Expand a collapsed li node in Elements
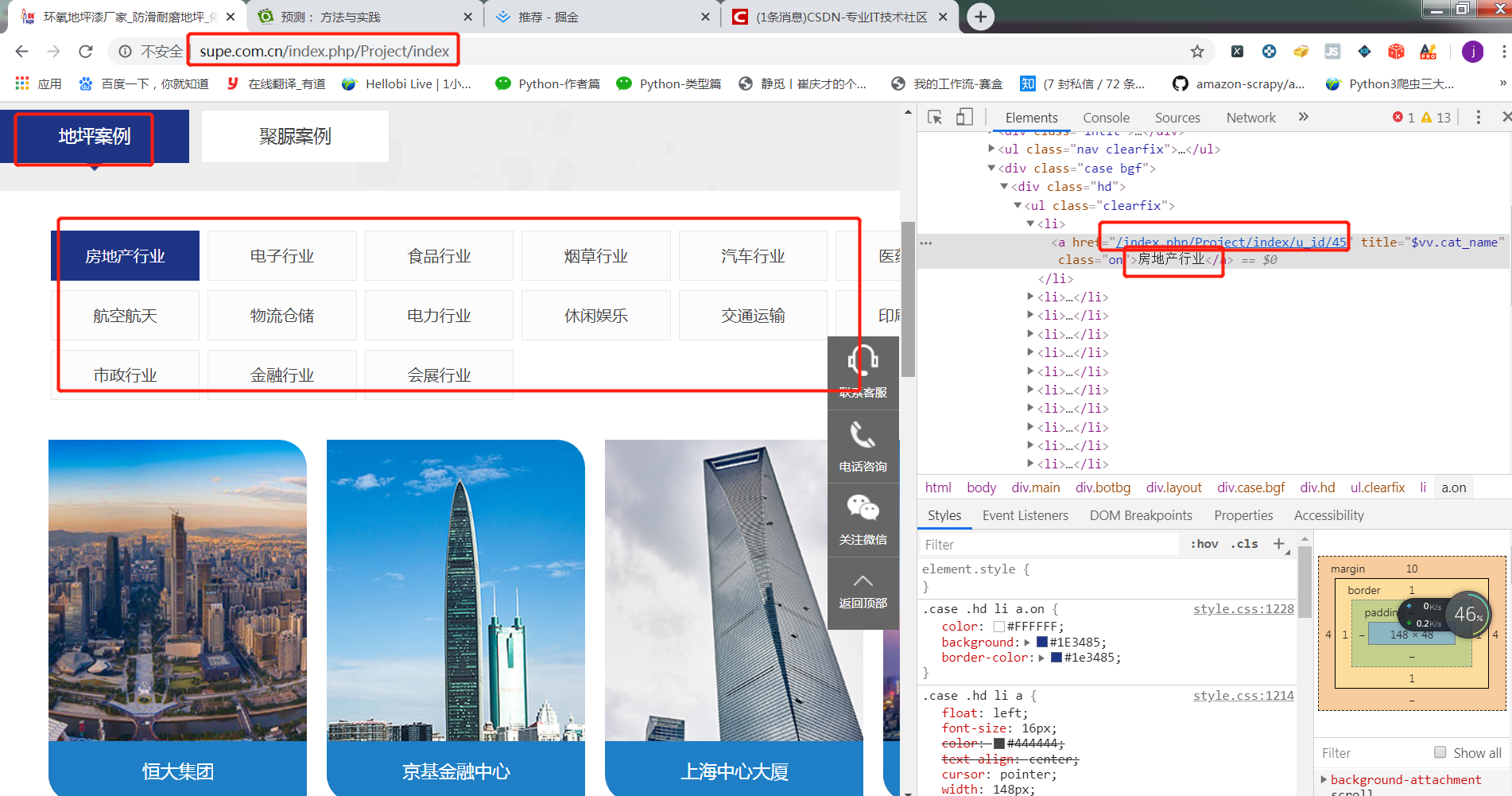1512x796 pixels. [x=1030, y=296]
